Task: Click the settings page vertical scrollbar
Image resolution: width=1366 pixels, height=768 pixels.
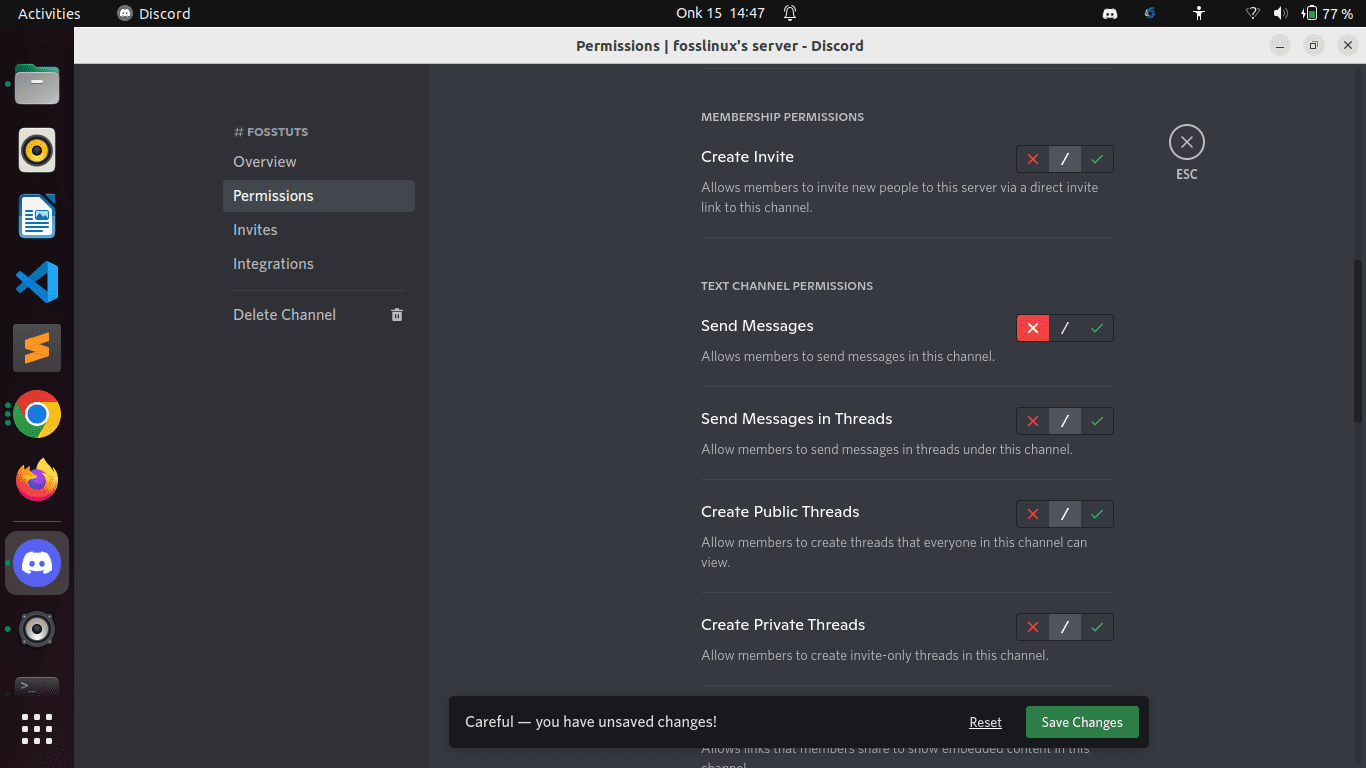Action: pyautogui.click(x=1358, y=340)
